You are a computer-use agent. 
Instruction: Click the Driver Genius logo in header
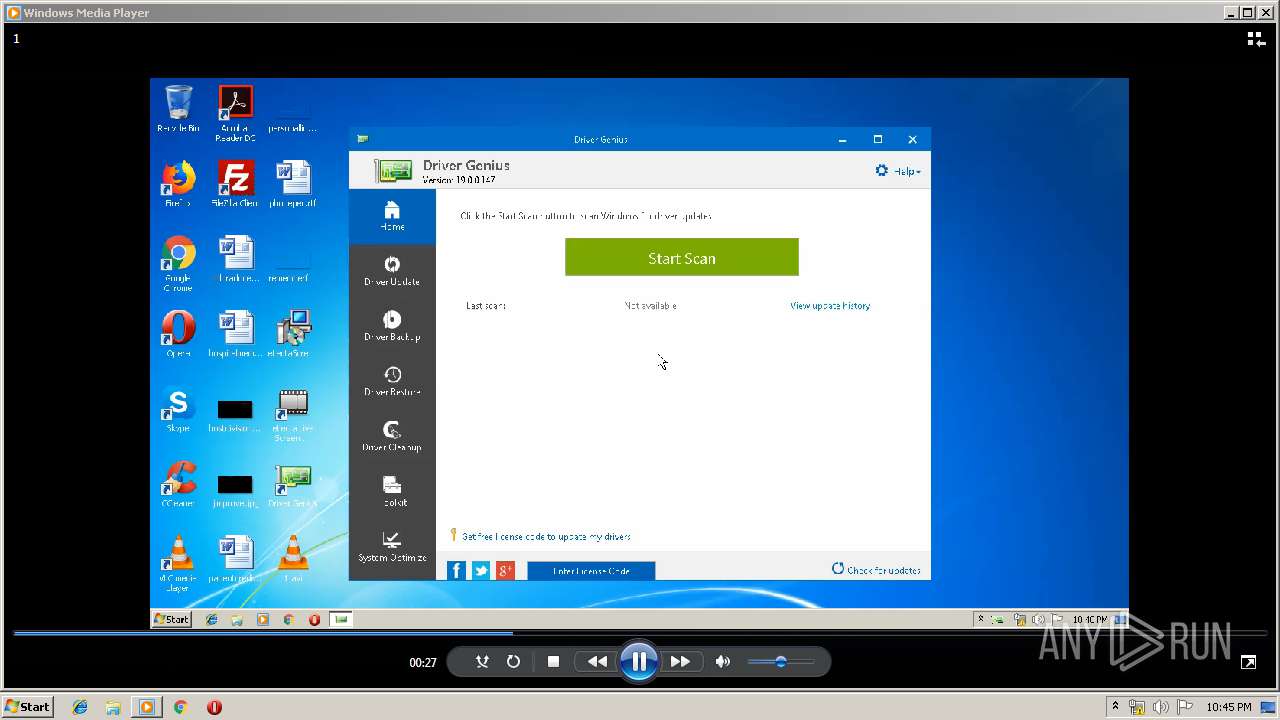click(393, 171)
